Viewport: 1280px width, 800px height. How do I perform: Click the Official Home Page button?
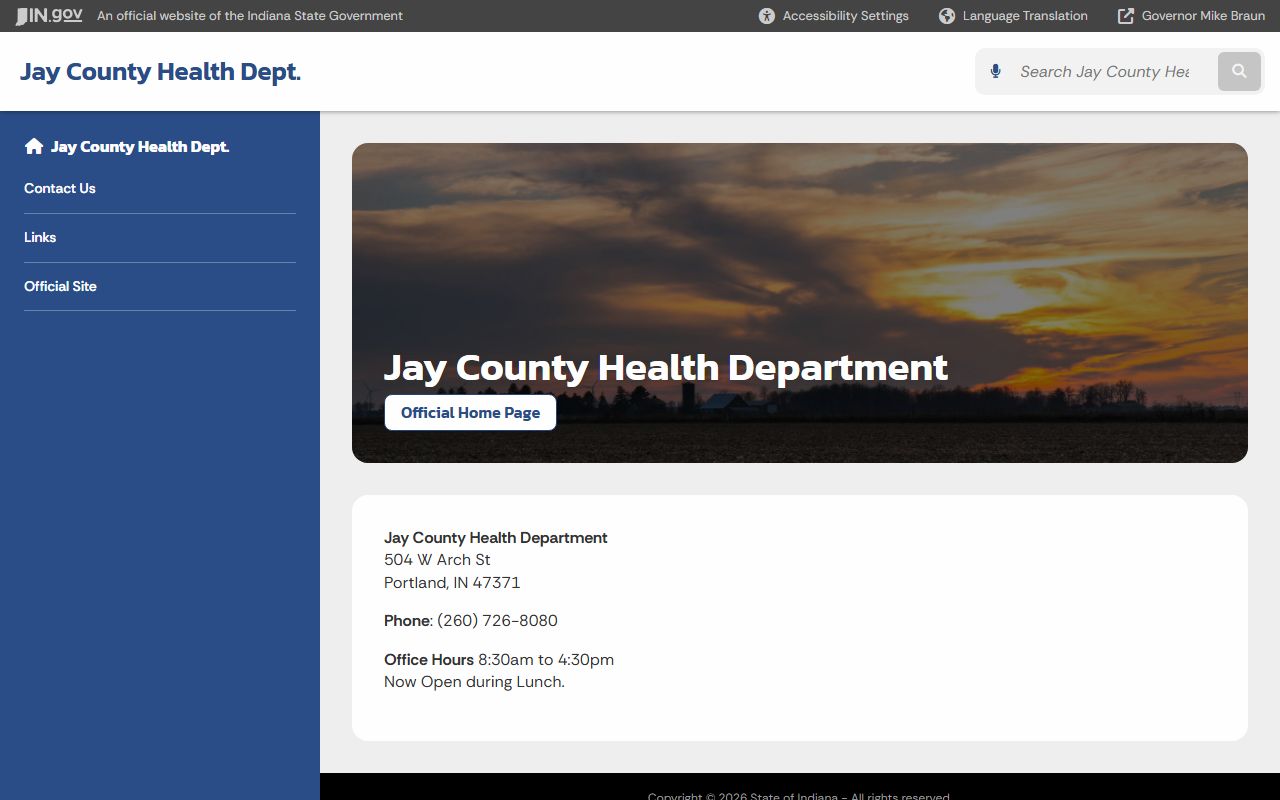point(470,412)
